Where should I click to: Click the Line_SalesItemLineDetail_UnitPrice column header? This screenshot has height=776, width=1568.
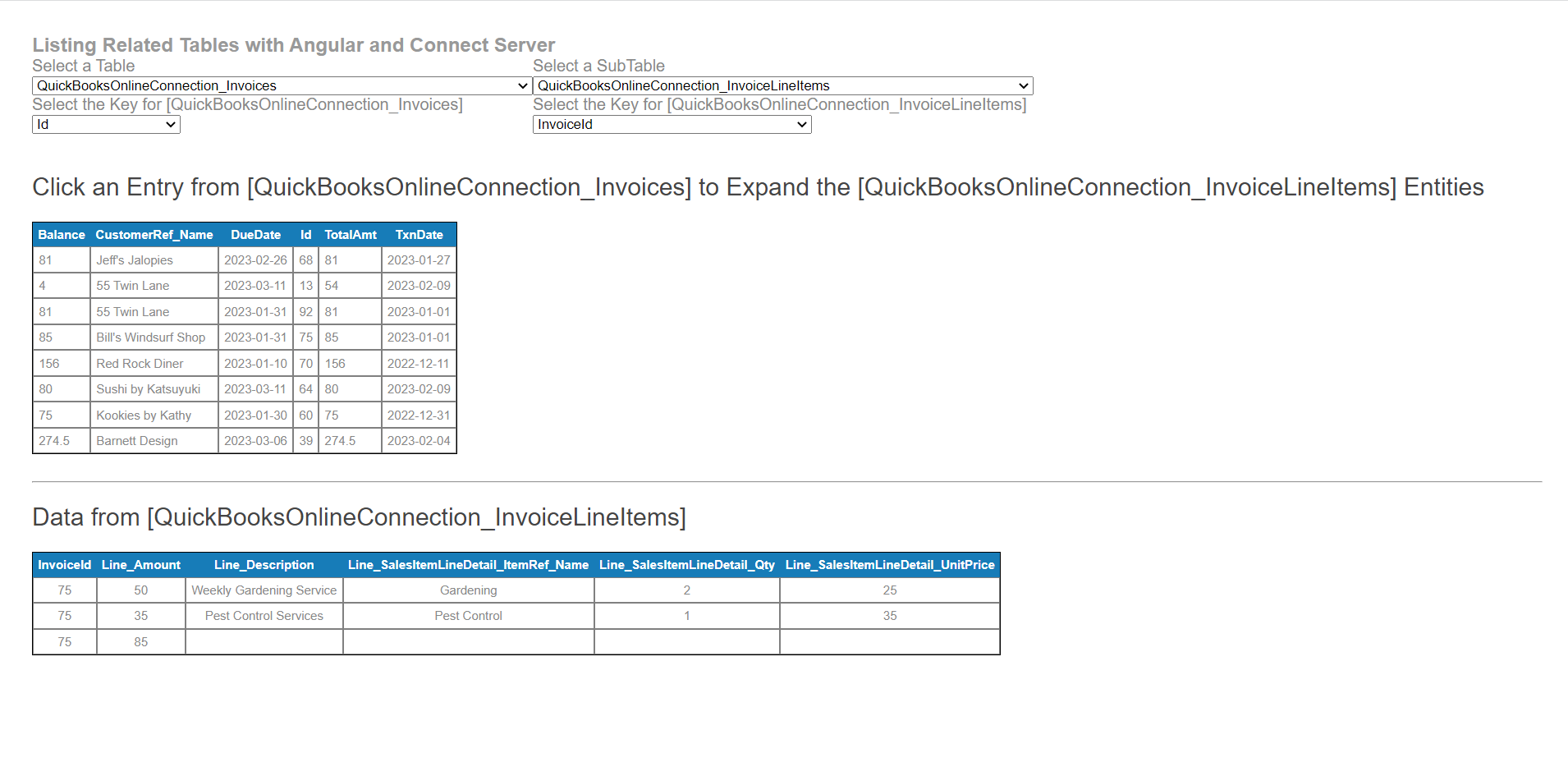[x=889, y=564]
